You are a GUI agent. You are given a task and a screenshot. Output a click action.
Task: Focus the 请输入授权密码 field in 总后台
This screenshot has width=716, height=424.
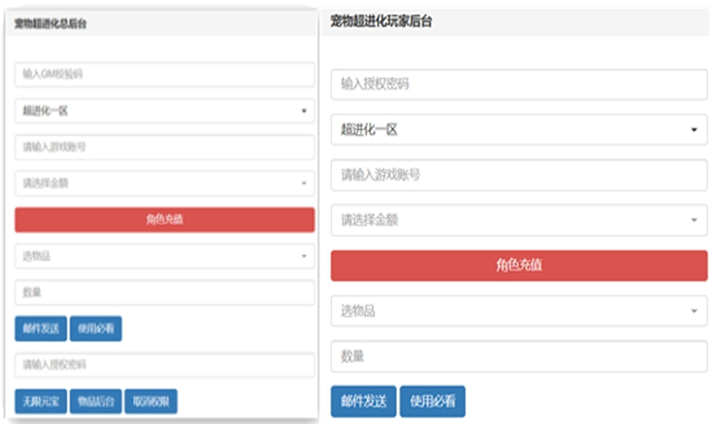tap(164, 364)
